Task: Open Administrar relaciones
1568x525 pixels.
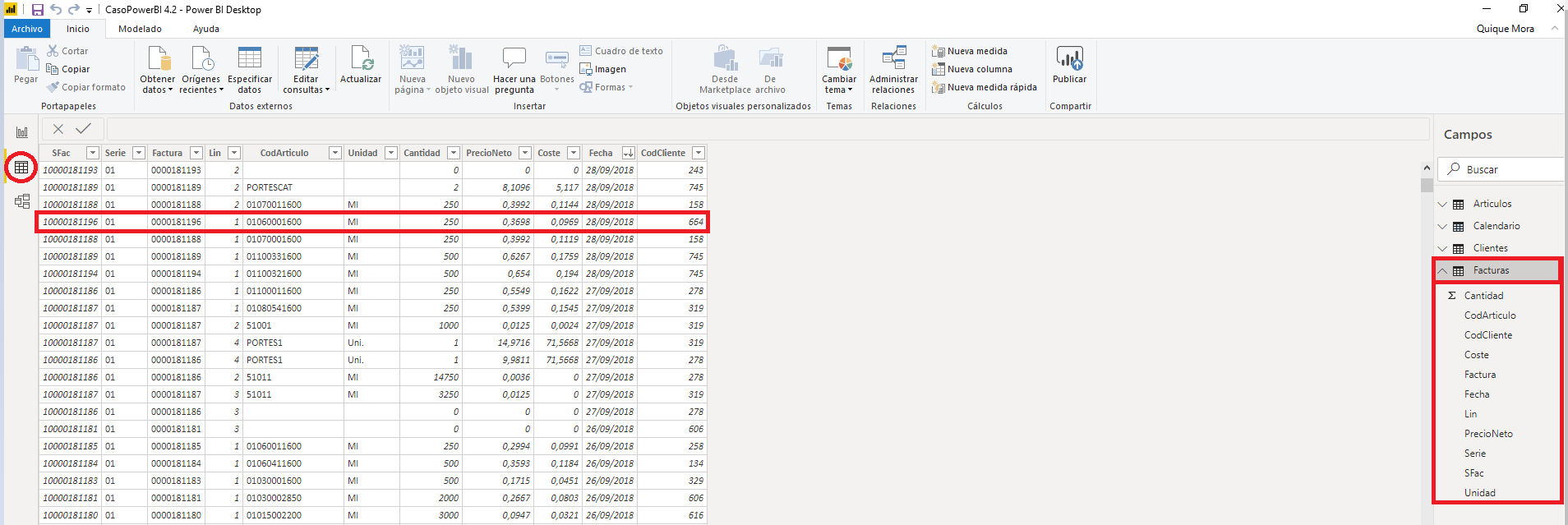Action: point(893,70)
